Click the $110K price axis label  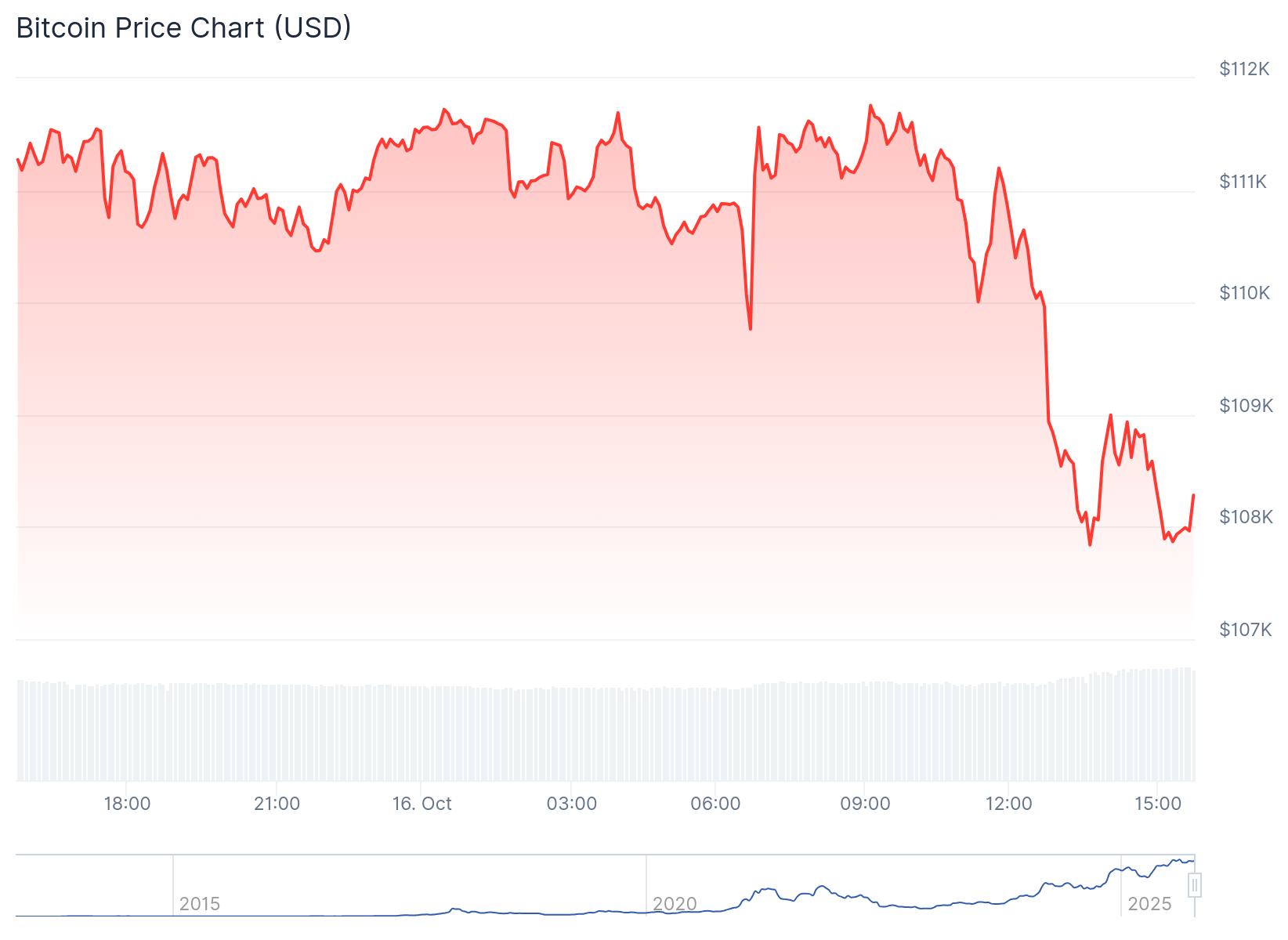(x=1244, y=293)
